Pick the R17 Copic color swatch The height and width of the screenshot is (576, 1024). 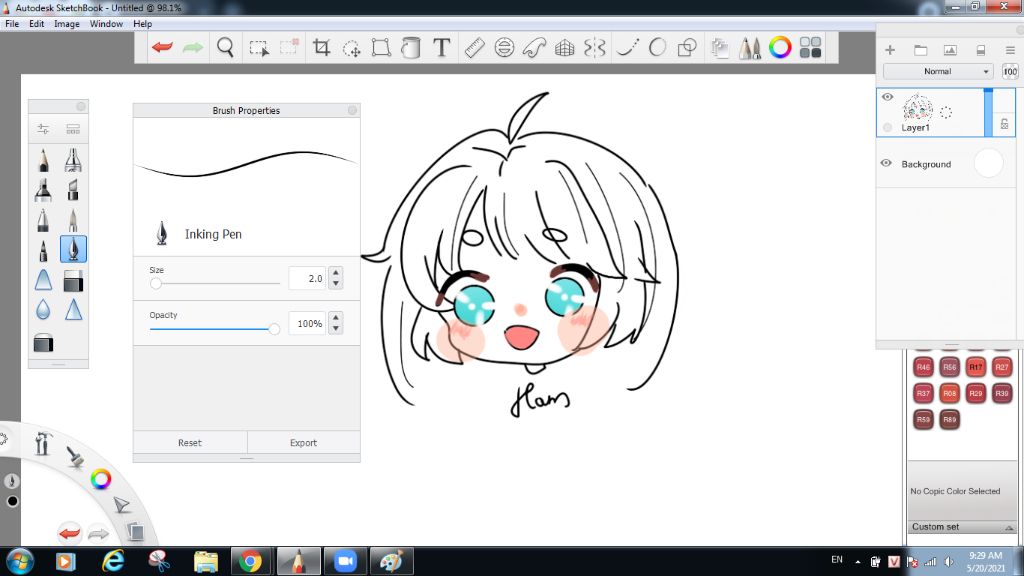[x=976, y=367]
